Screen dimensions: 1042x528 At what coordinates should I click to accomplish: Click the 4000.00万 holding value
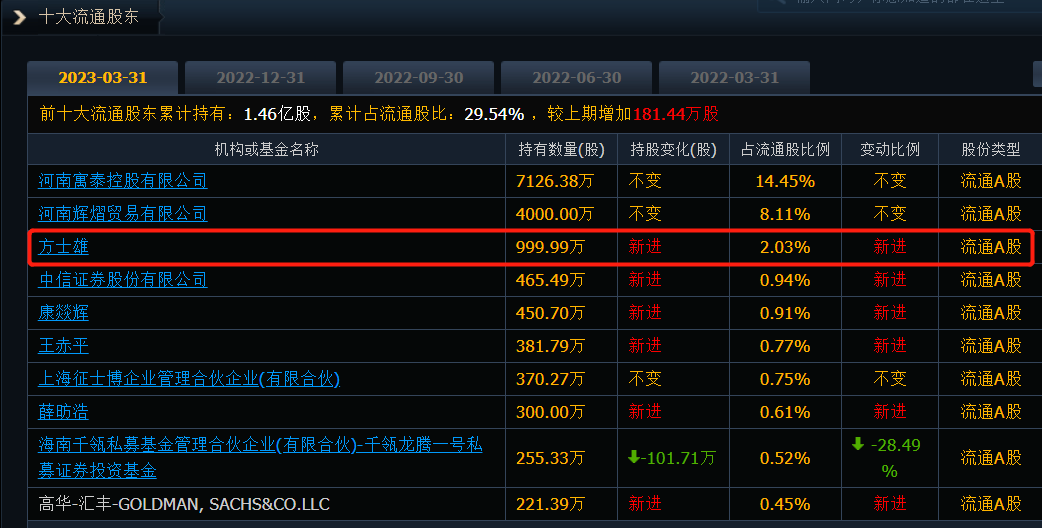(554, 214)
